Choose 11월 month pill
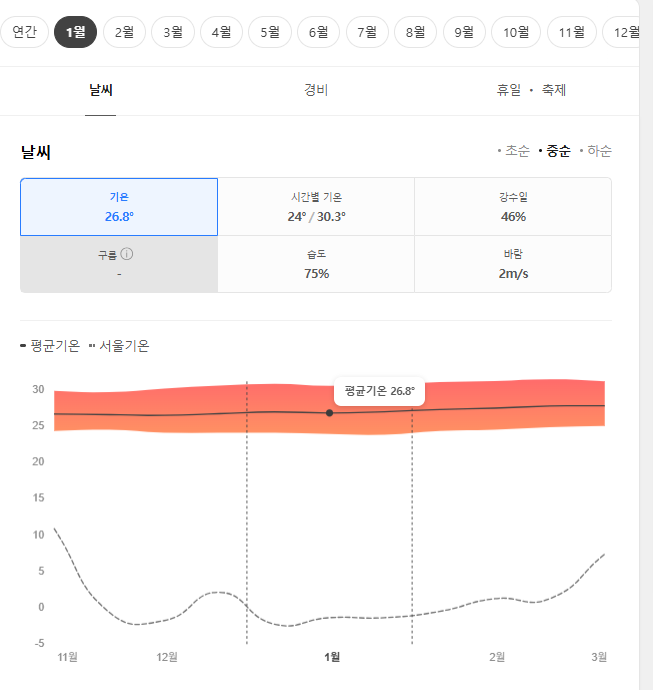This screenshot has height=690, width=653. pyautogui.click(x=572, y=32)
